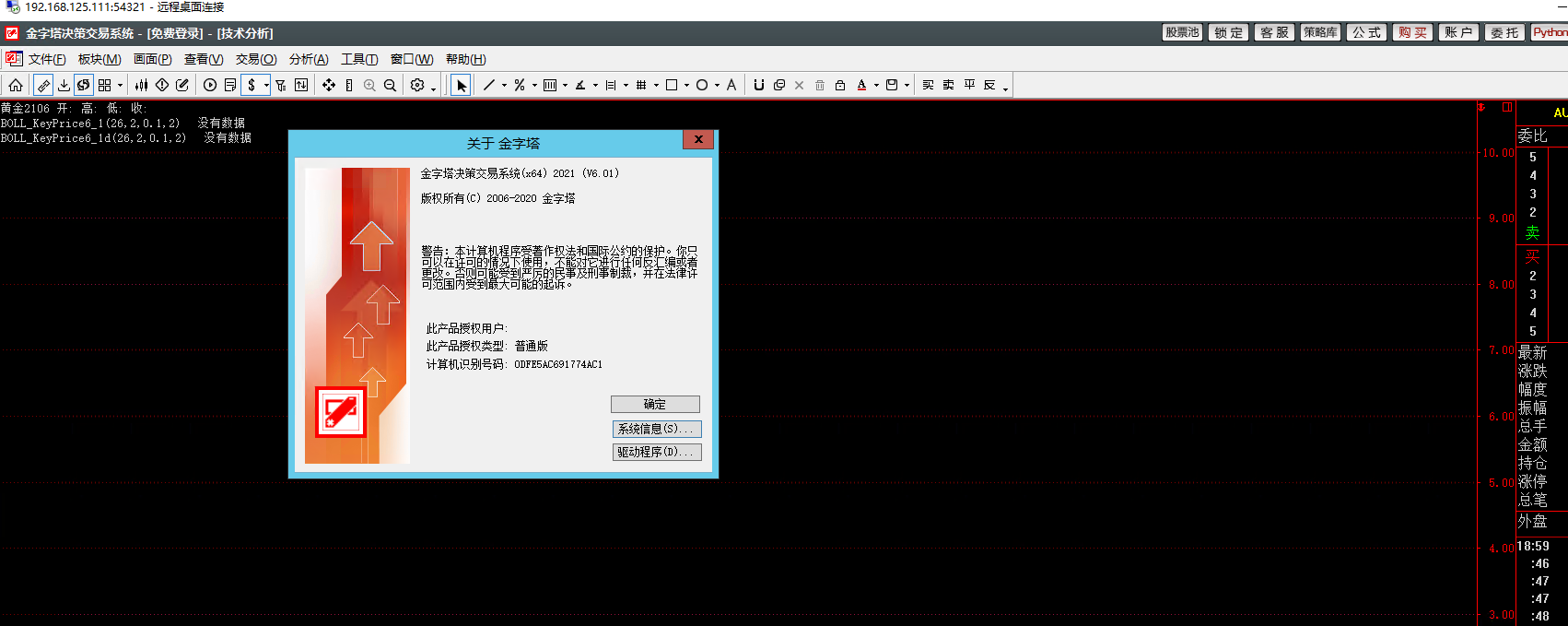This screenshot has width=1568, height=626.
Task: Expand the line tool dropdown arrow
Action: [504, 86]
